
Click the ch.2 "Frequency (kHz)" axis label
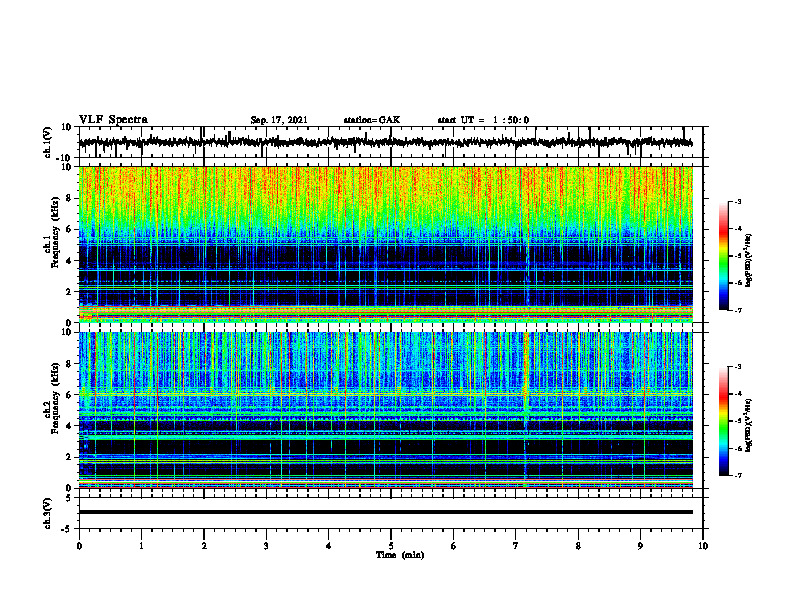(x=56, y=398)
